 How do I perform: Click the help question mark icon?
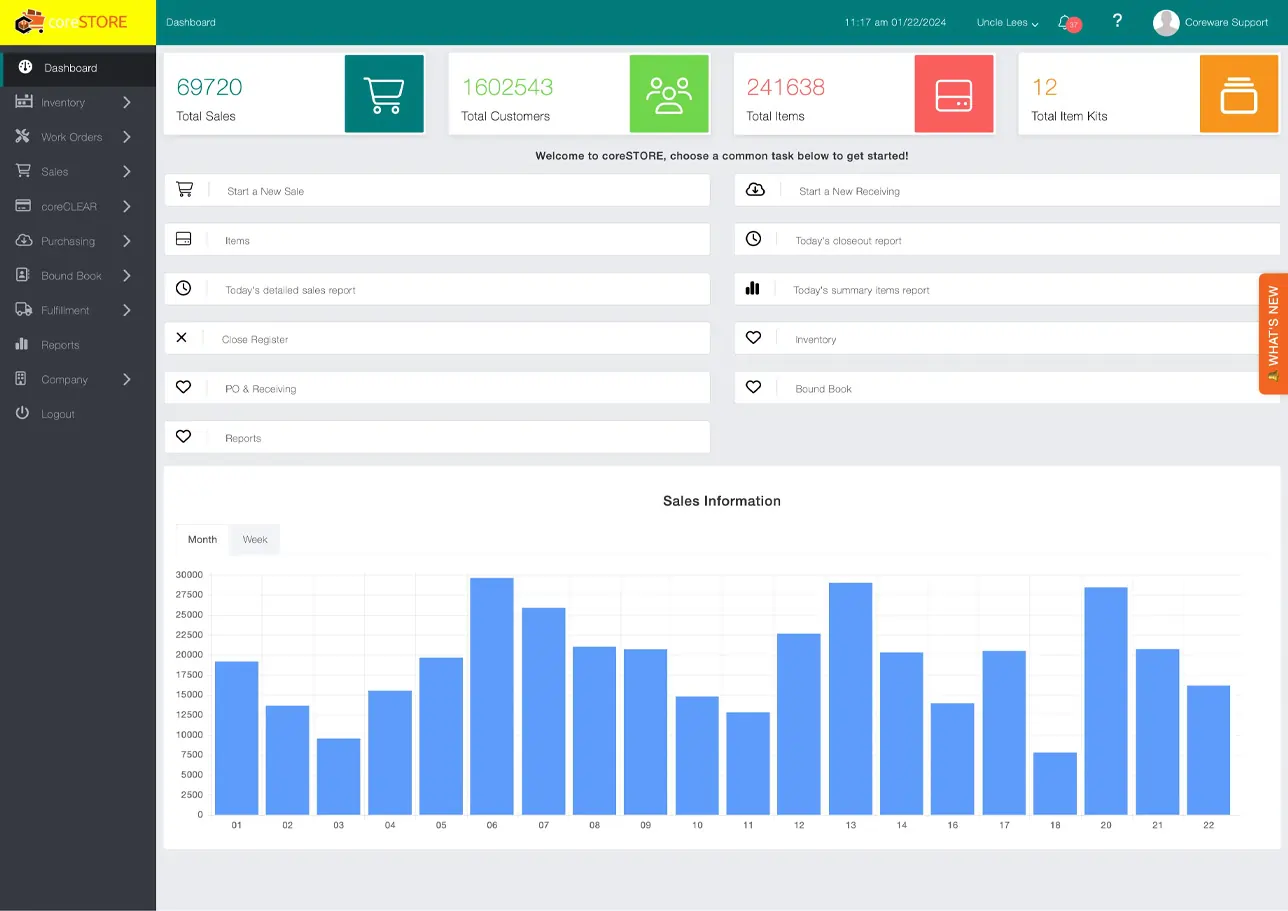pos(1118,21)
